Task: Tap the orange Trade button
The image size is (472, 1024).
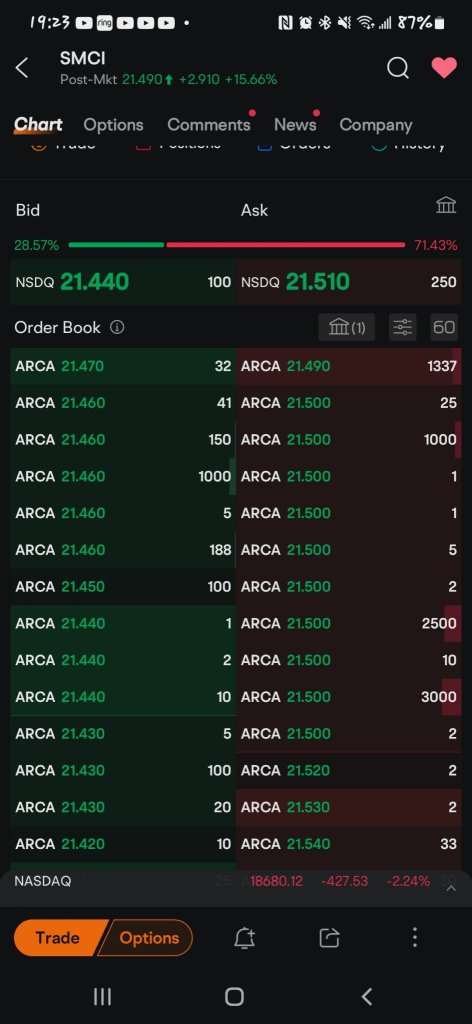Action: [57, 938]
